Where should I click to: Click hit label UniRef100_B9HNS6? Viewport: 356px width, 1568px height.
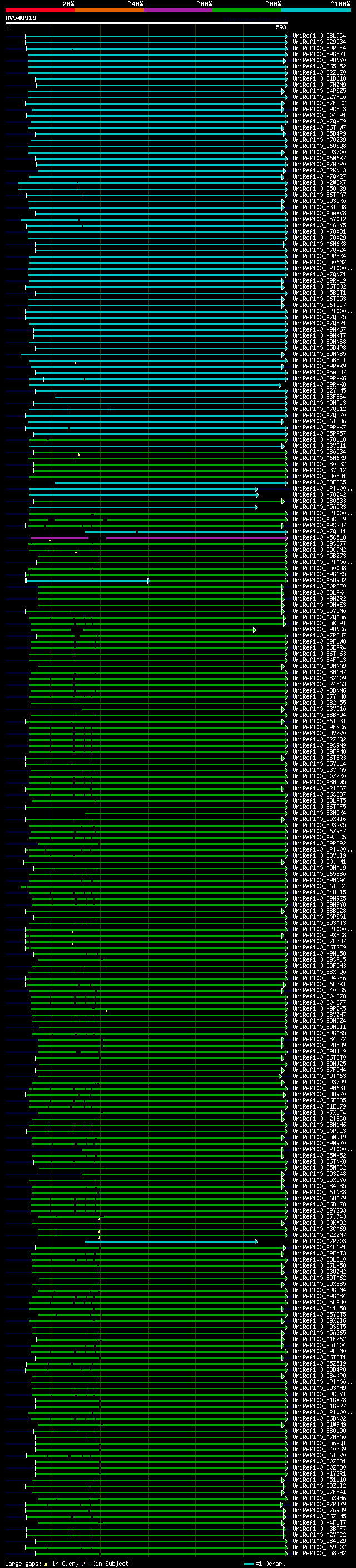tap(319, 630)
